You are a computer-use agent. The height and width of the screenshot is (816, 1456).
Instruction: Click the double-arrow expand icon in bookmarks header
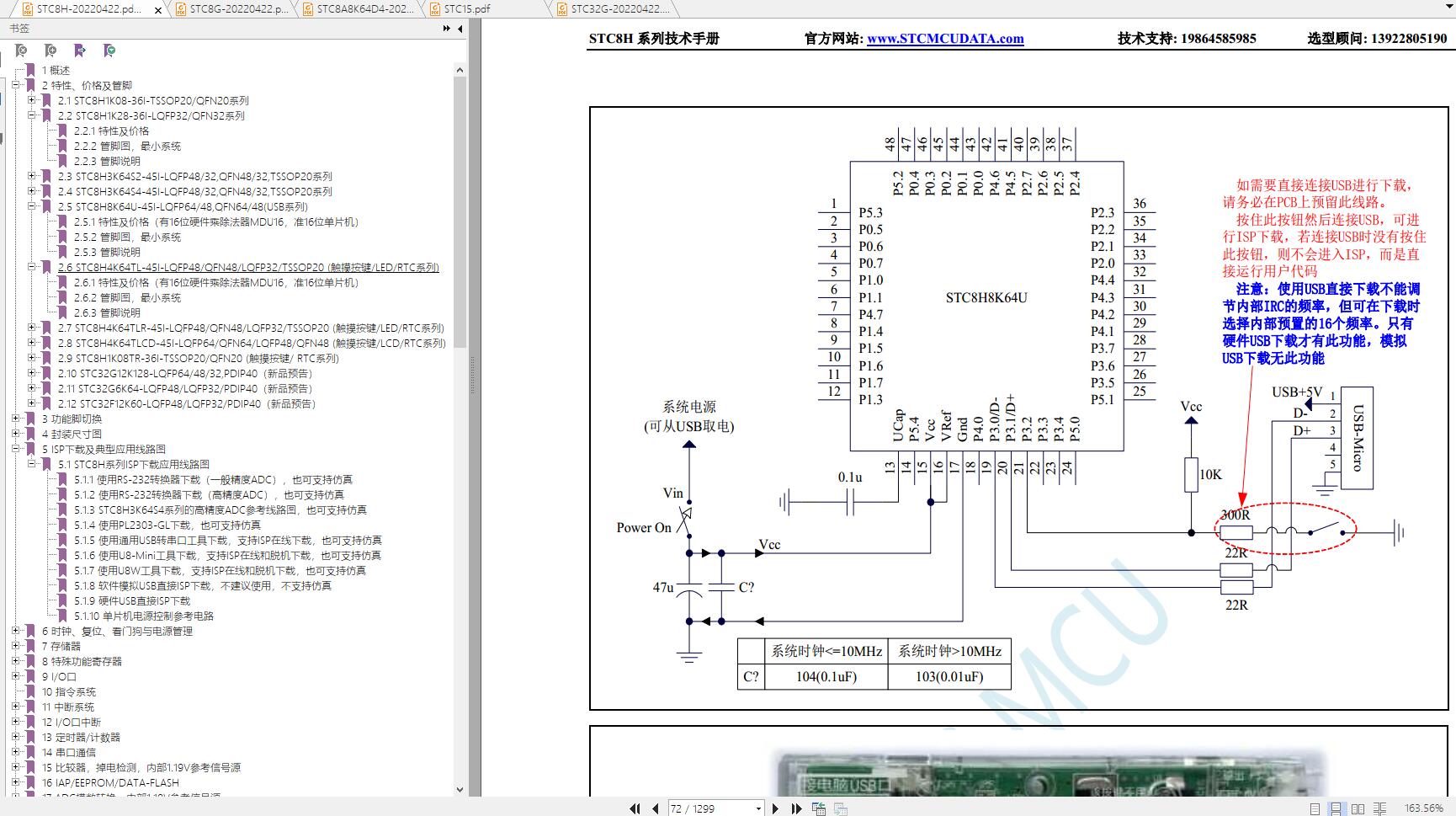point(447,29)
